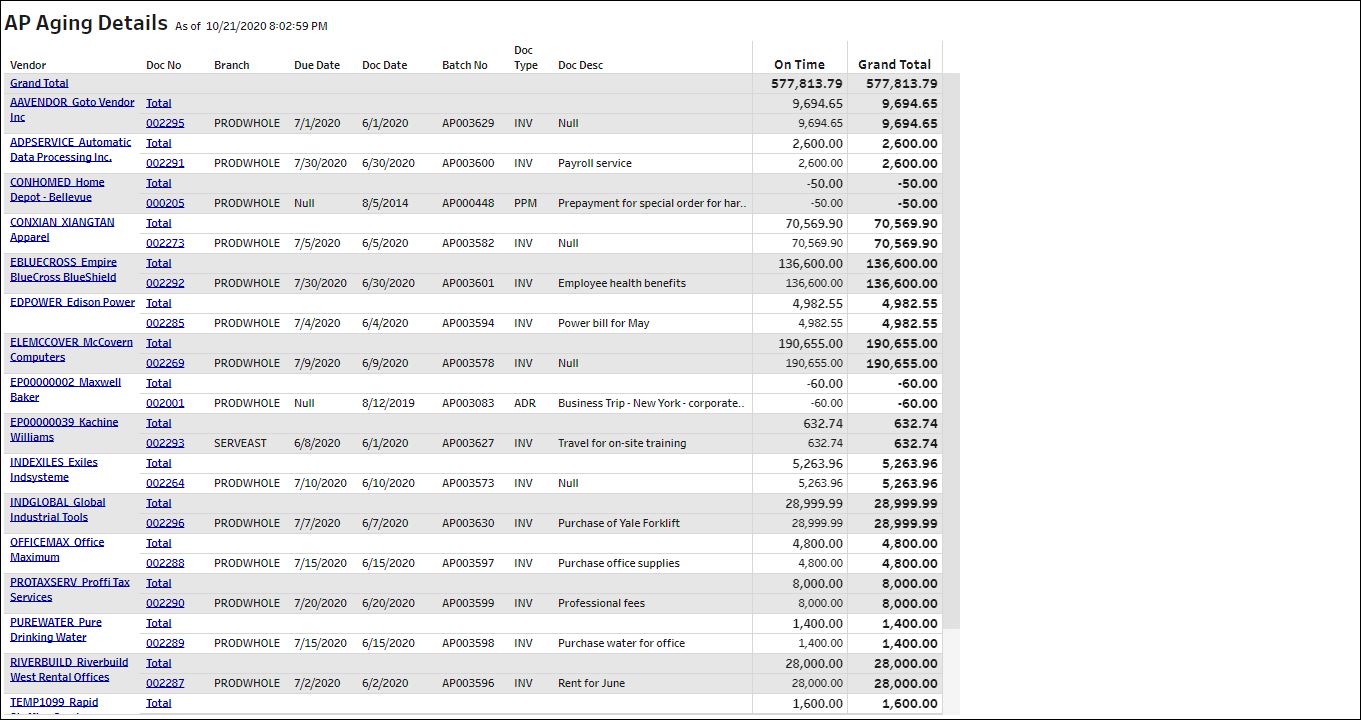Select due date 7/30/2020 for doc 002291

pos(320,163)
